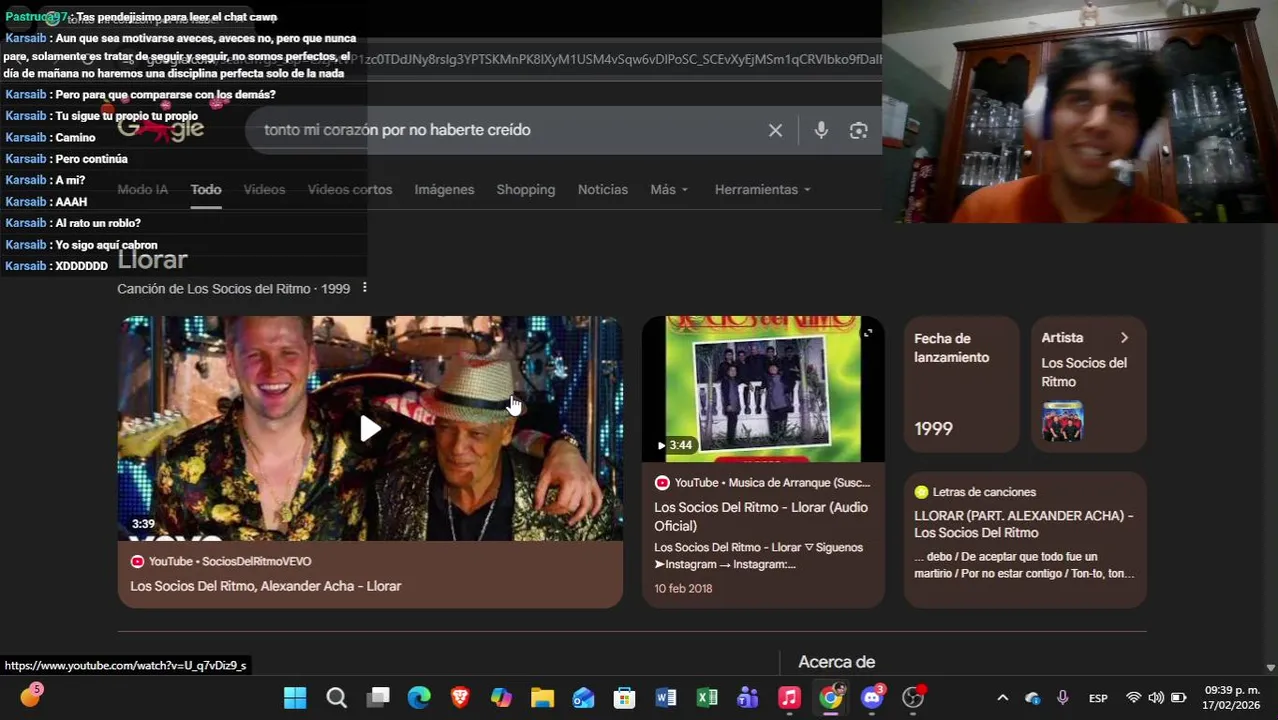Switch to the Videos tab
1278x720 pixels.
(x=264, y=189)
